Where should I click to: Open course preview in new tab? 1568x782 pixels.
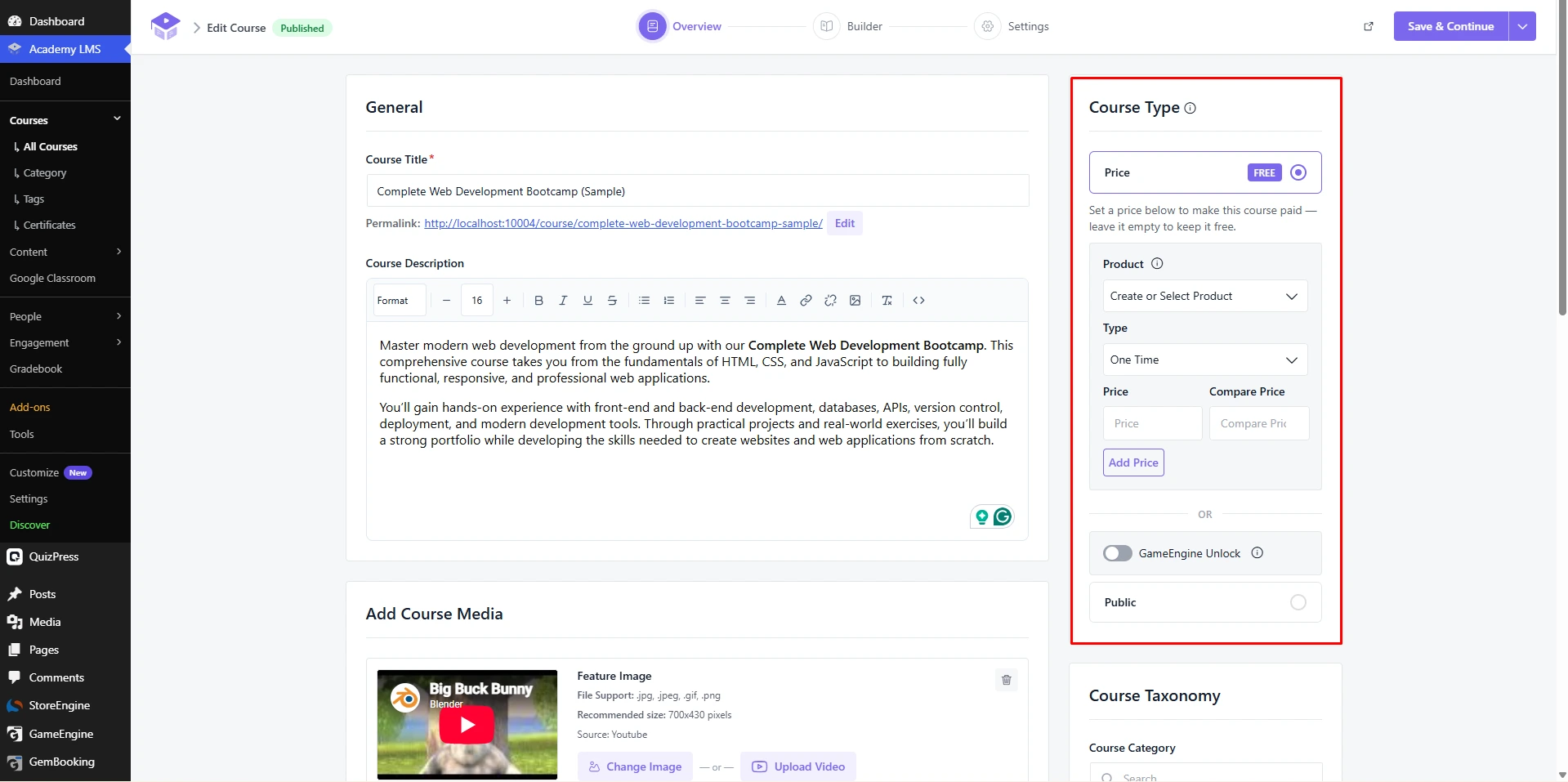(x=1369, y=26)
